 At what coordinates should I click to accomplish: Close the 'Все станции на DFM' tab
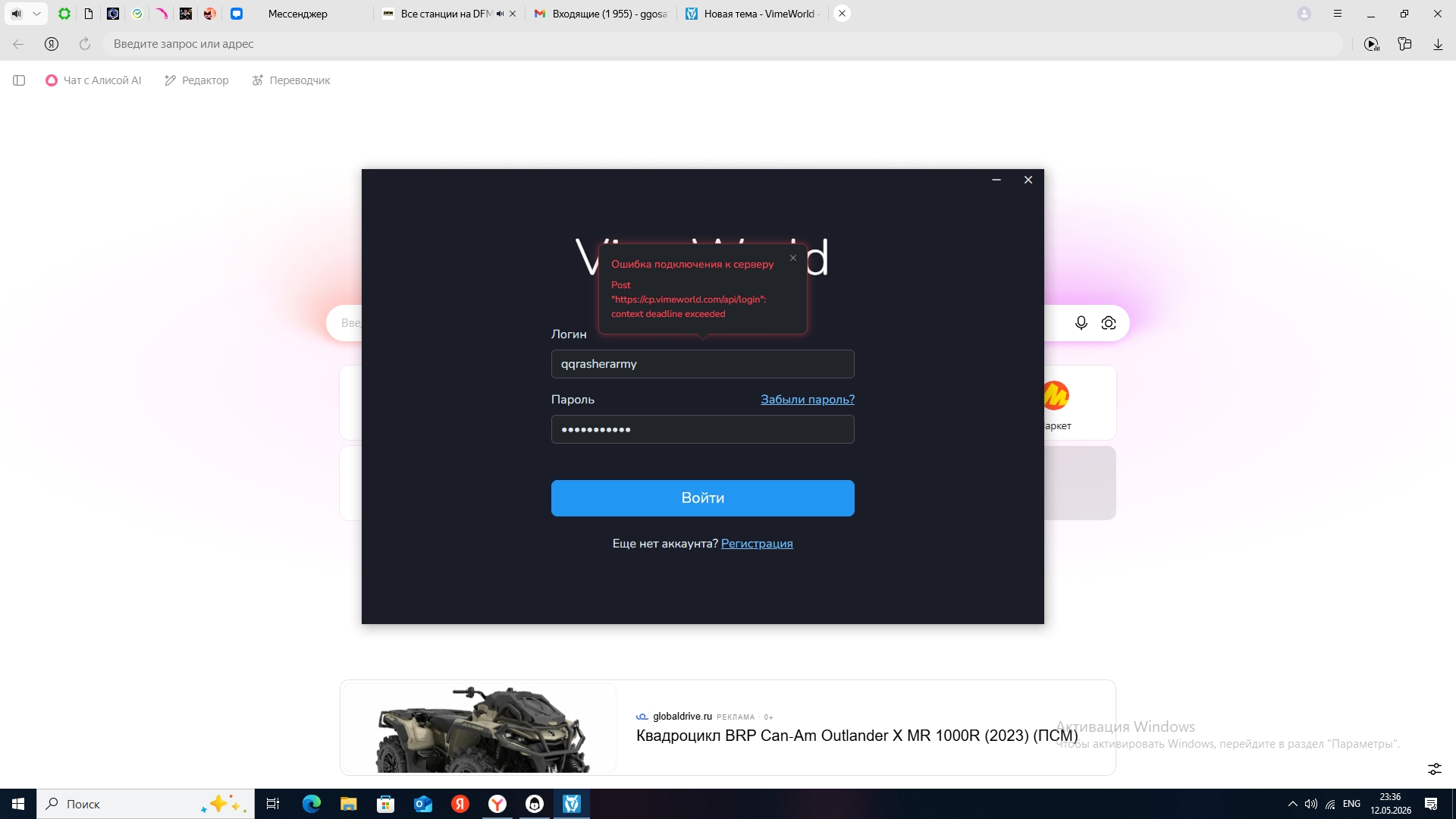pos(513,14)
